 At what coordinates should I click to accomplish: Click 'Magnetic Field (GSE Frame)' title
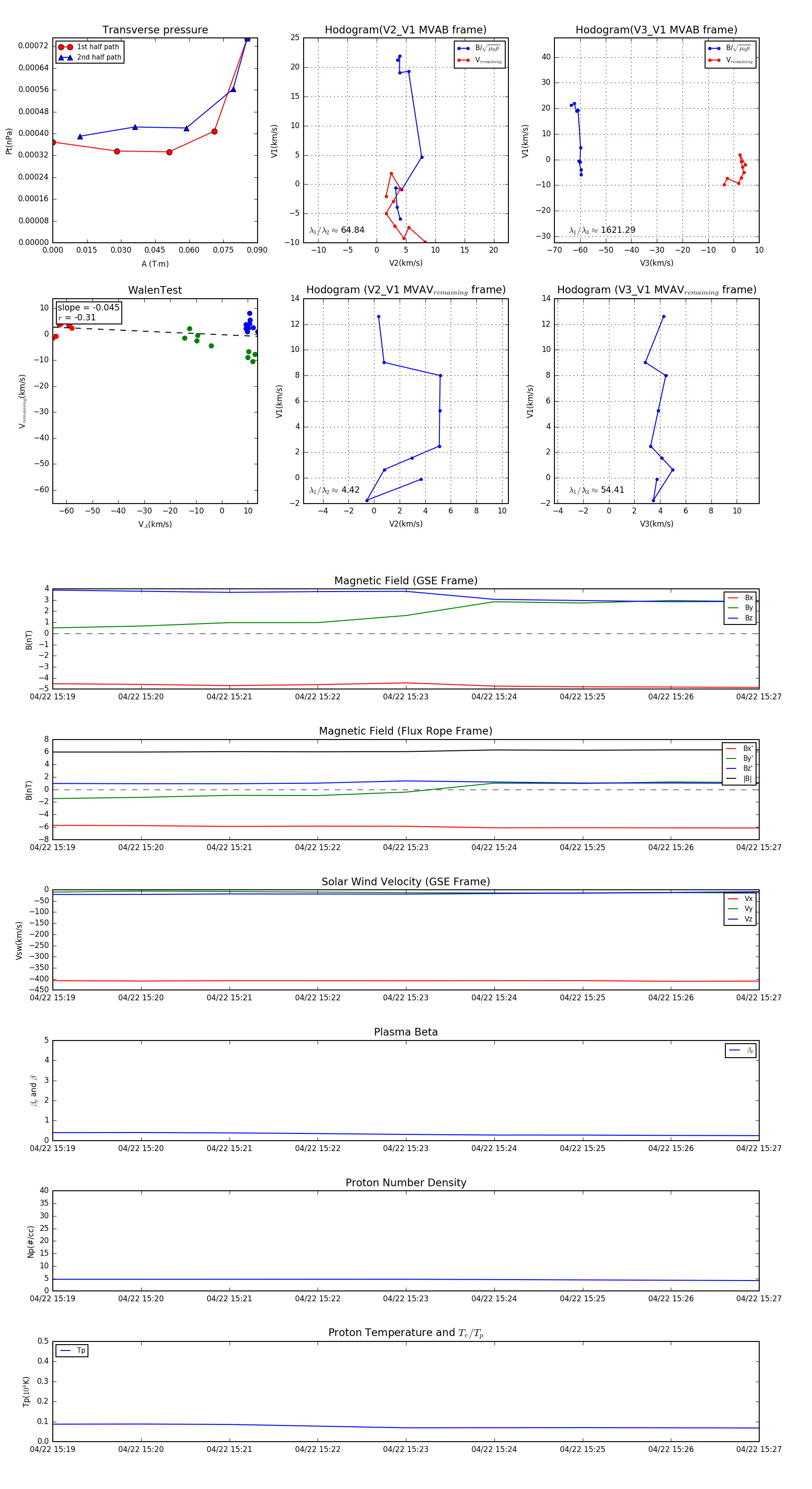406,581
